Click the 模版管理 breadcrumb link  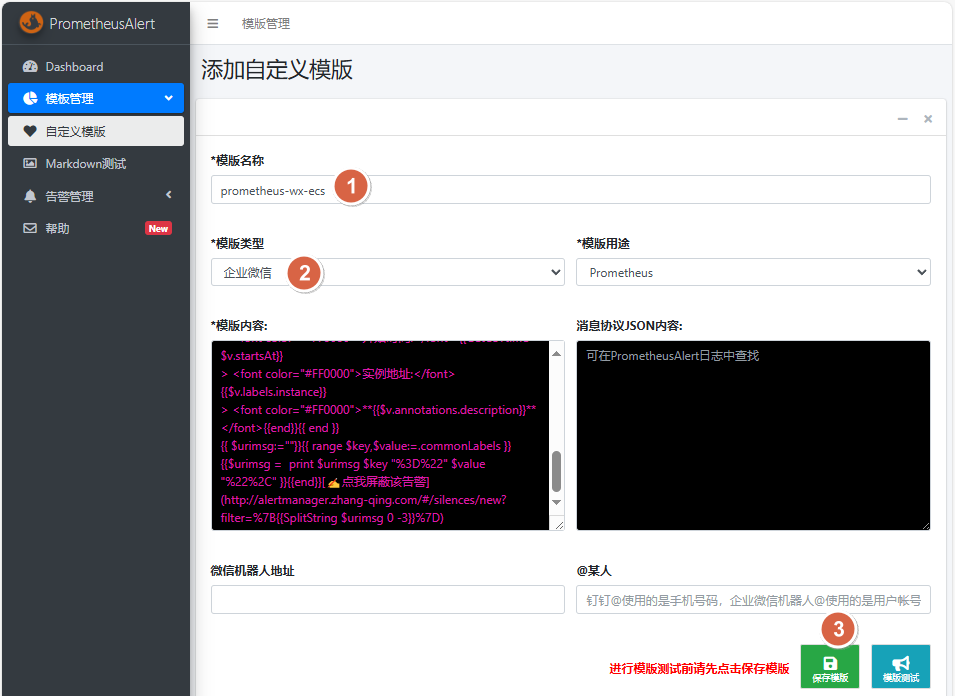[x=266, y=24]
